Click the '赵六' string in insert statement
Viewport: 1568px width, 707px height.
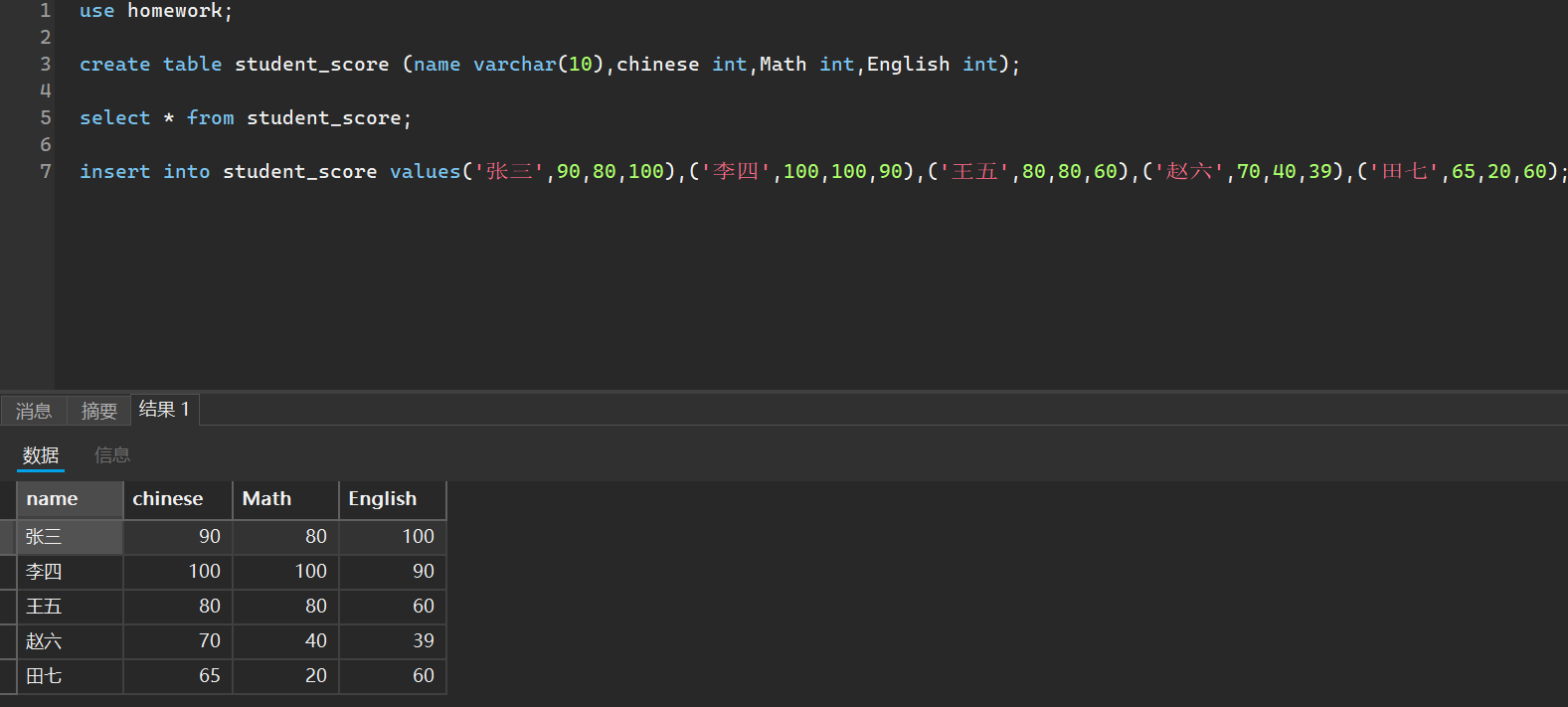click(1189, 172)
